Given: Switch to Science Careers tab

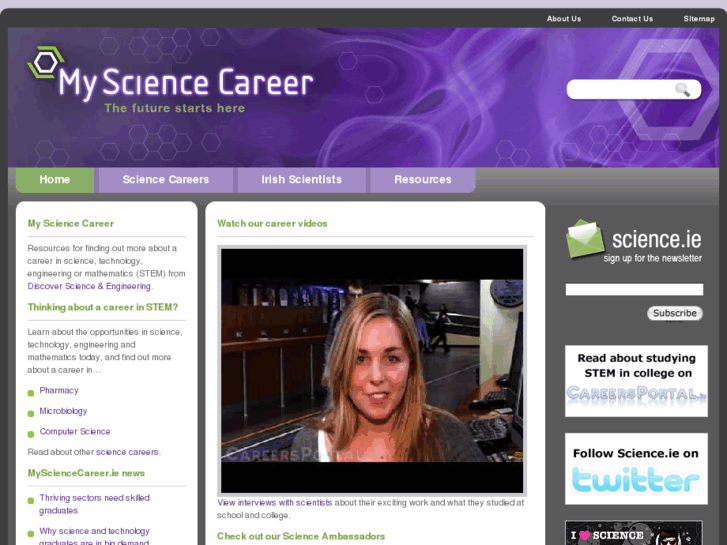Looking at the screenshot, I should click(x=166, y=180).
